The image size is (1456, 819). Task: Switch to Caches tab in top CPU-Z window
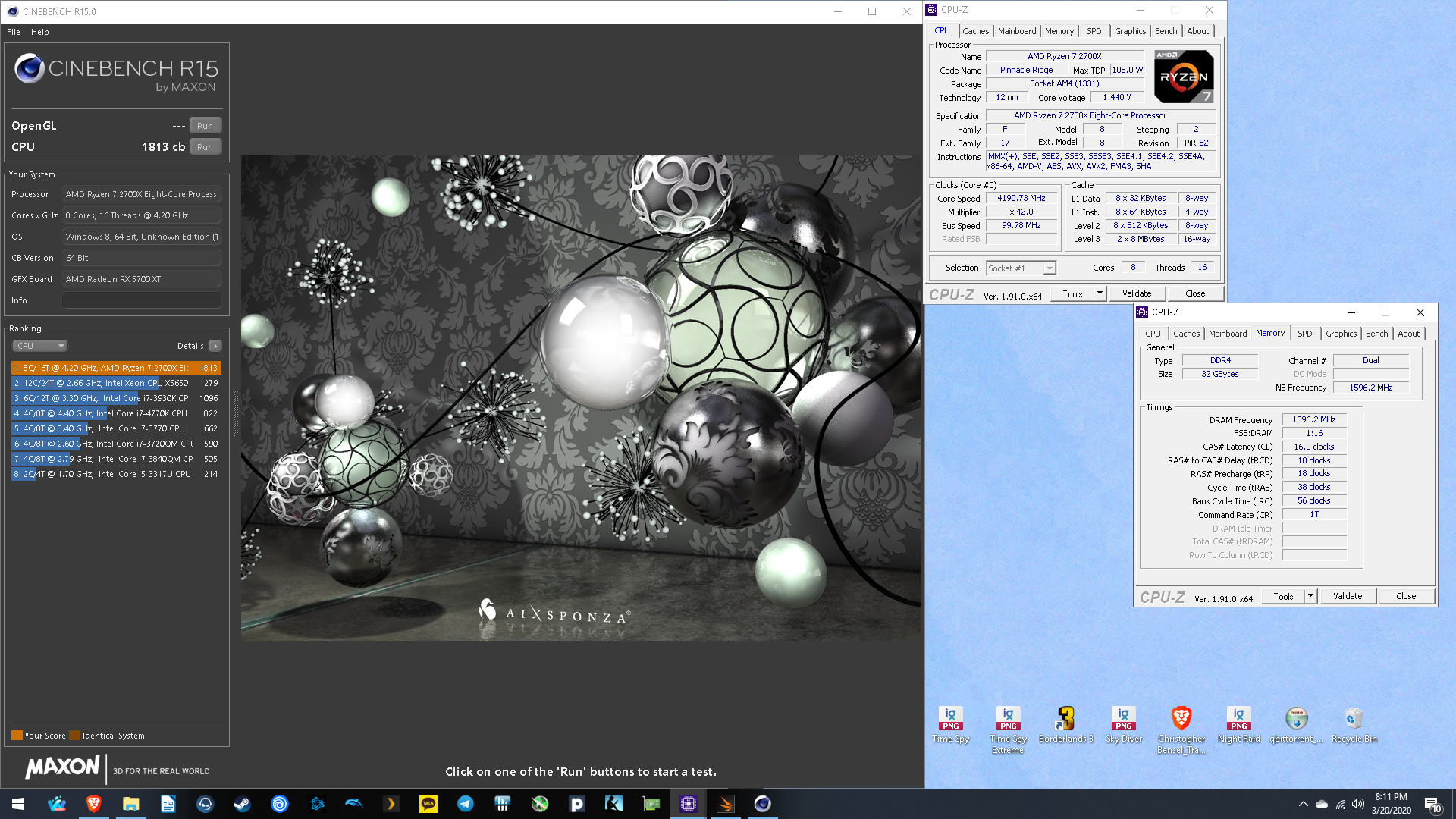(975, 31)
